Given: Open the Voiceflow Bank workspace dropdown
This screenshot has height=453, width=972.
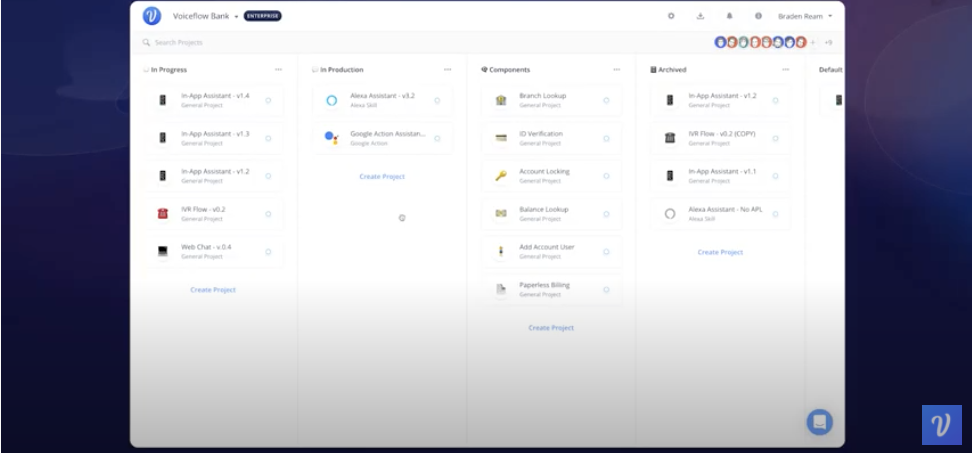Looking at the screenshot, I should [x=206, y=16].
